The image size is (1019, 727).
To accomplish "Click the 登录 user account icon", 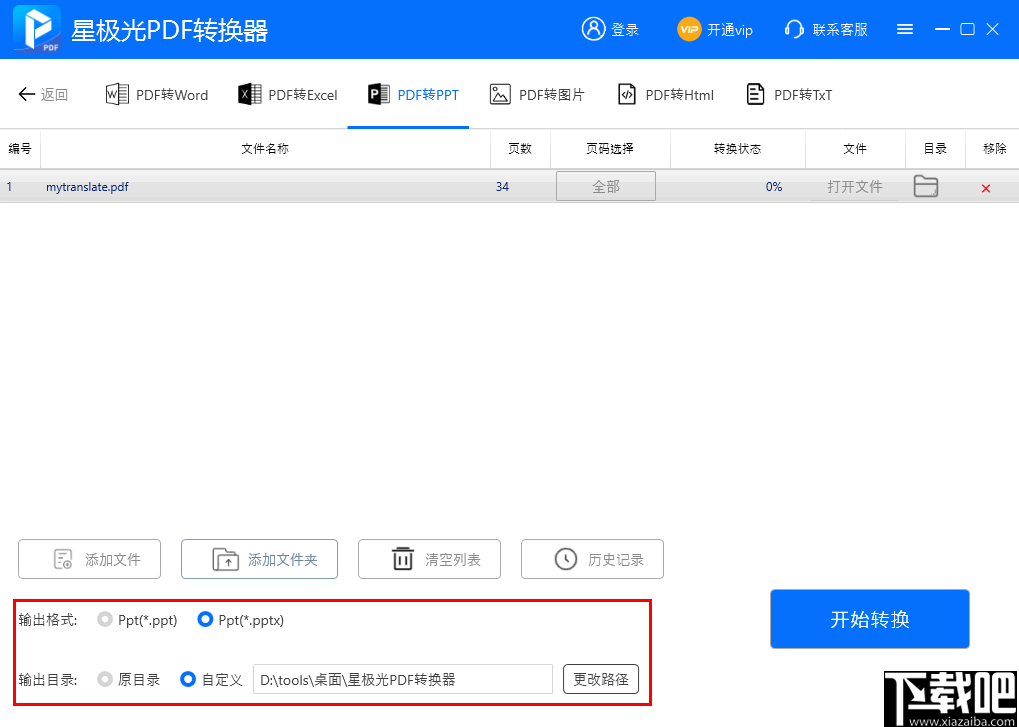I will pos(594,29).
